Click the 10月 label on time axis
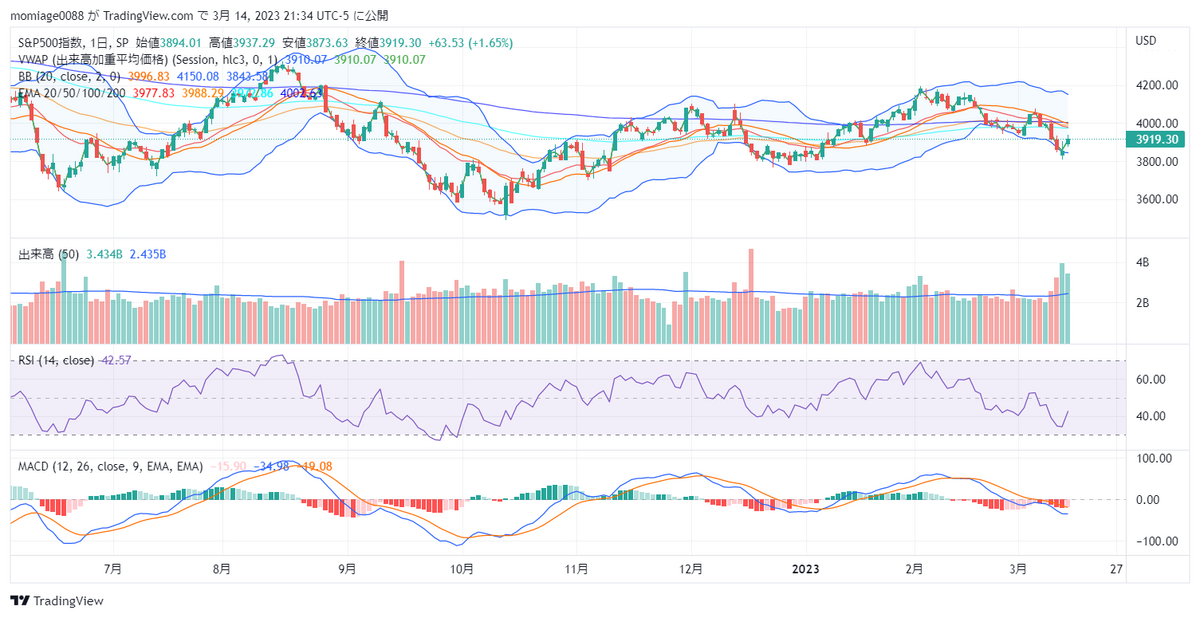 [461, 568]
